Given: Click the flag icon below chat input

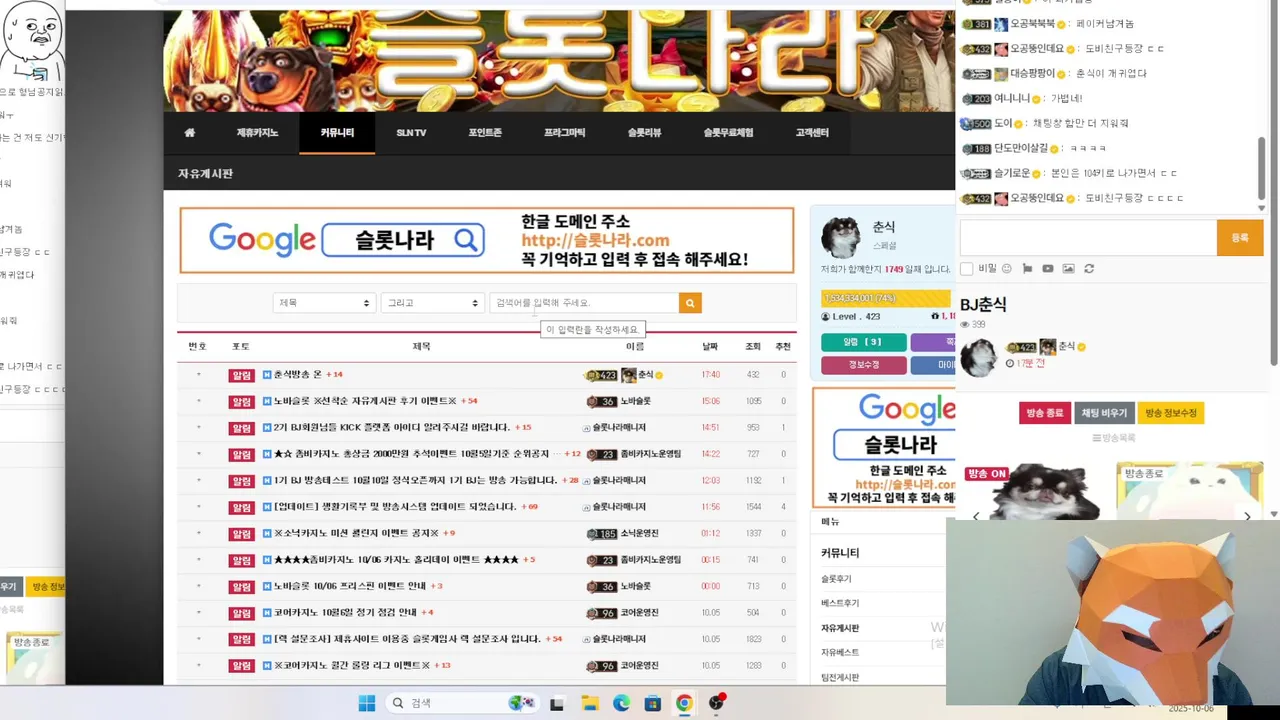Looking at the screenshot, I should [1027, 269].
